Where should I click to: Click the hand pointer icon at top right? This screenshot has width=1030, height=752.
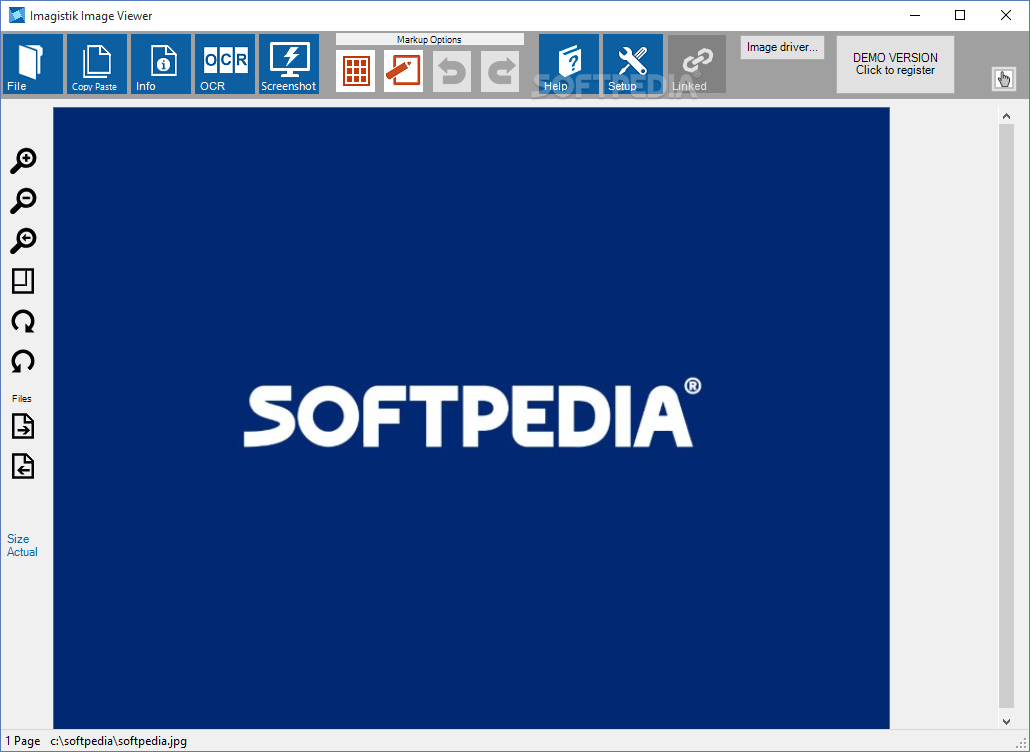pos(1004,79)
